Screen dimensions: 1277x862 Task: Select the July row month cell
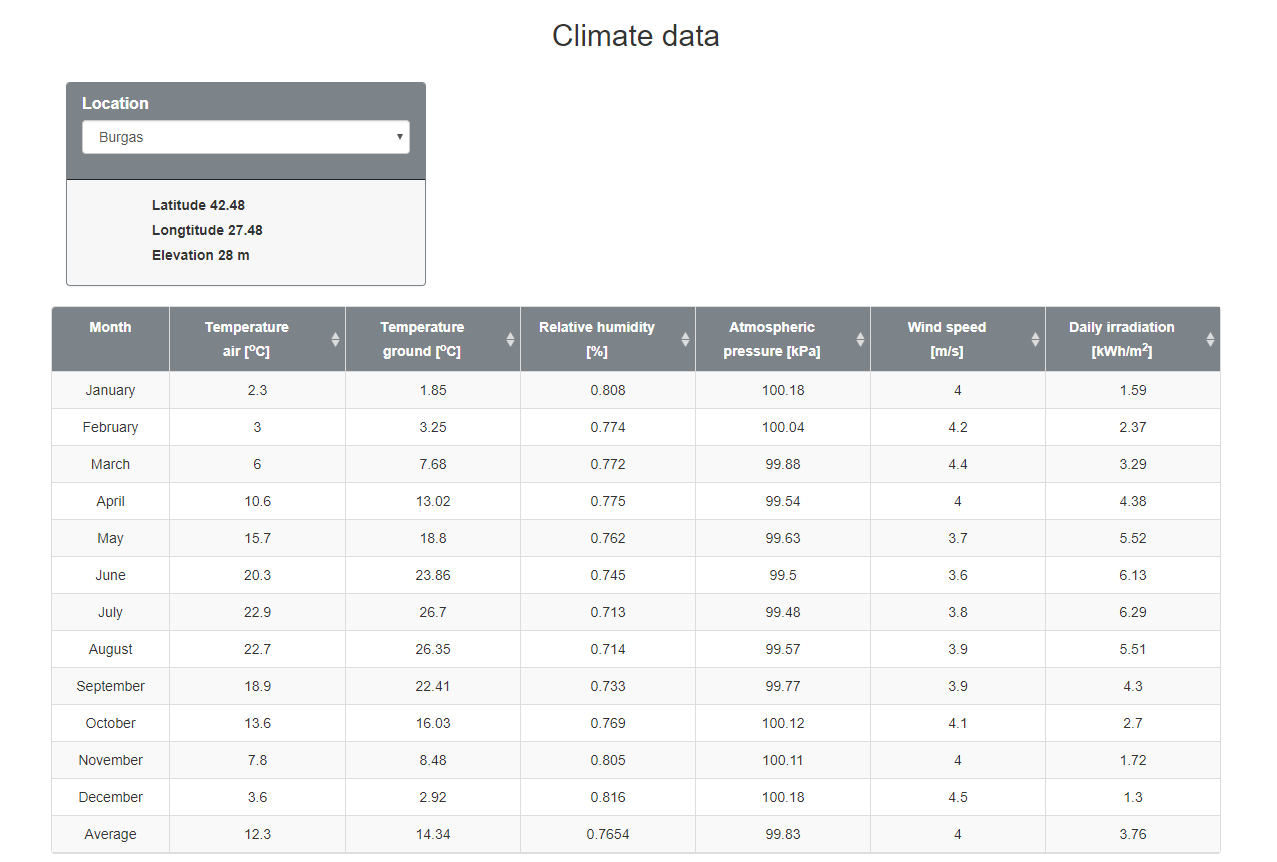(x=111, y=612)
